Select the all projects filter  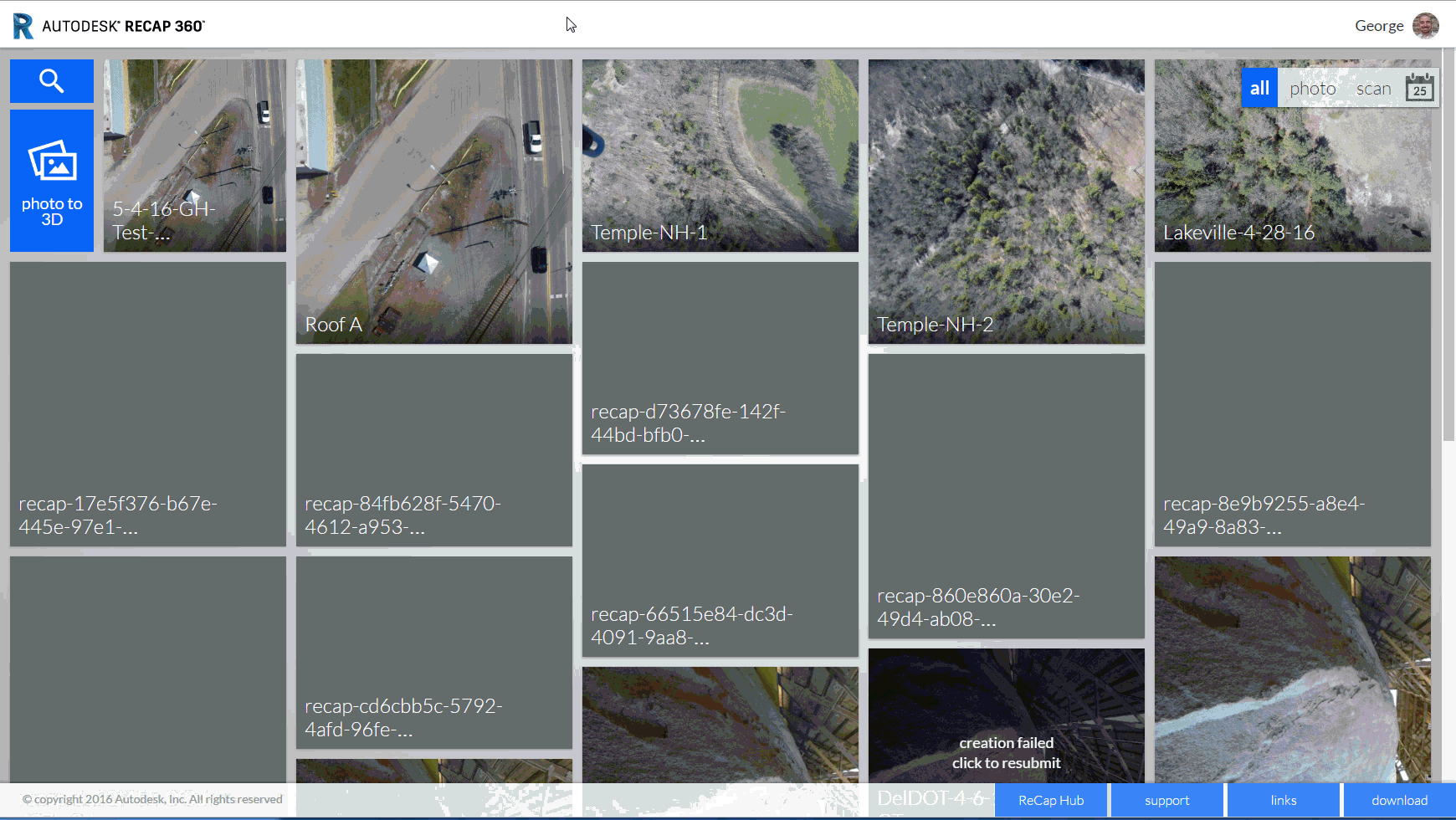click(1259, 87)
